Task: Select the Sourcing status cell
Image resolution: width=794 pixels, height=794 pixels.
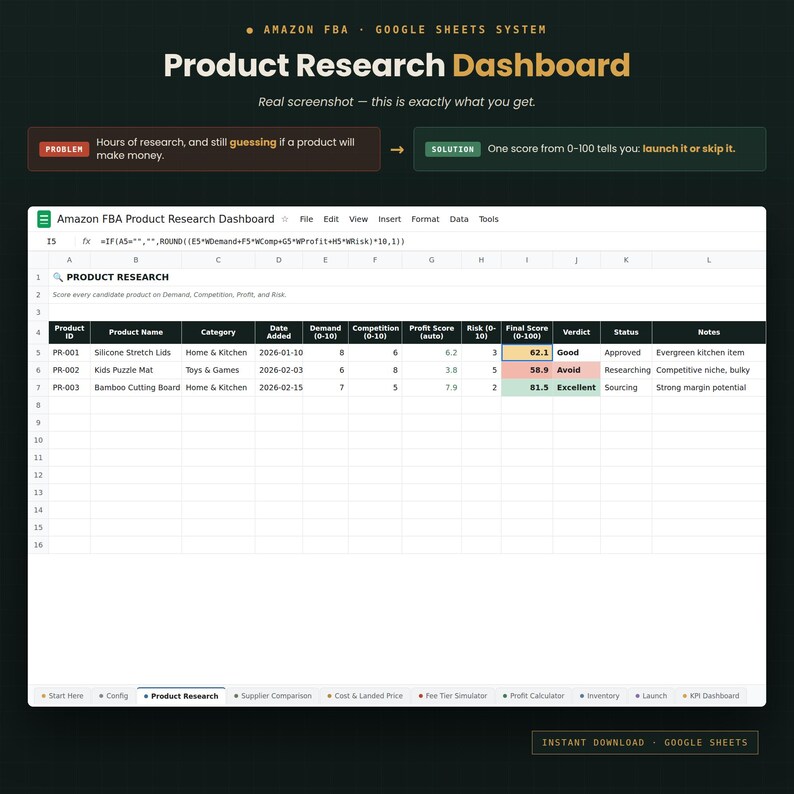Action: coord(626,387)
